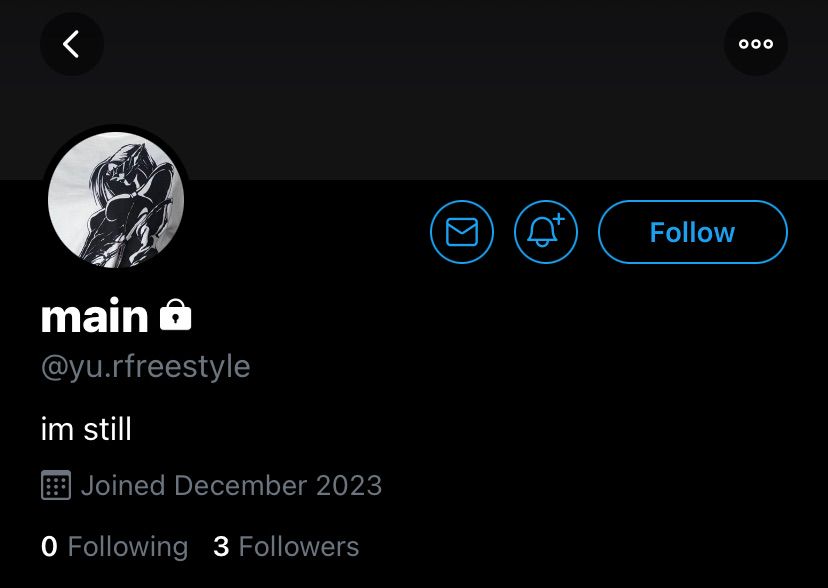Select the @yu.rfreestyle handle text
The width and height of the screenshot is (828, 588).
coord(145,367)
